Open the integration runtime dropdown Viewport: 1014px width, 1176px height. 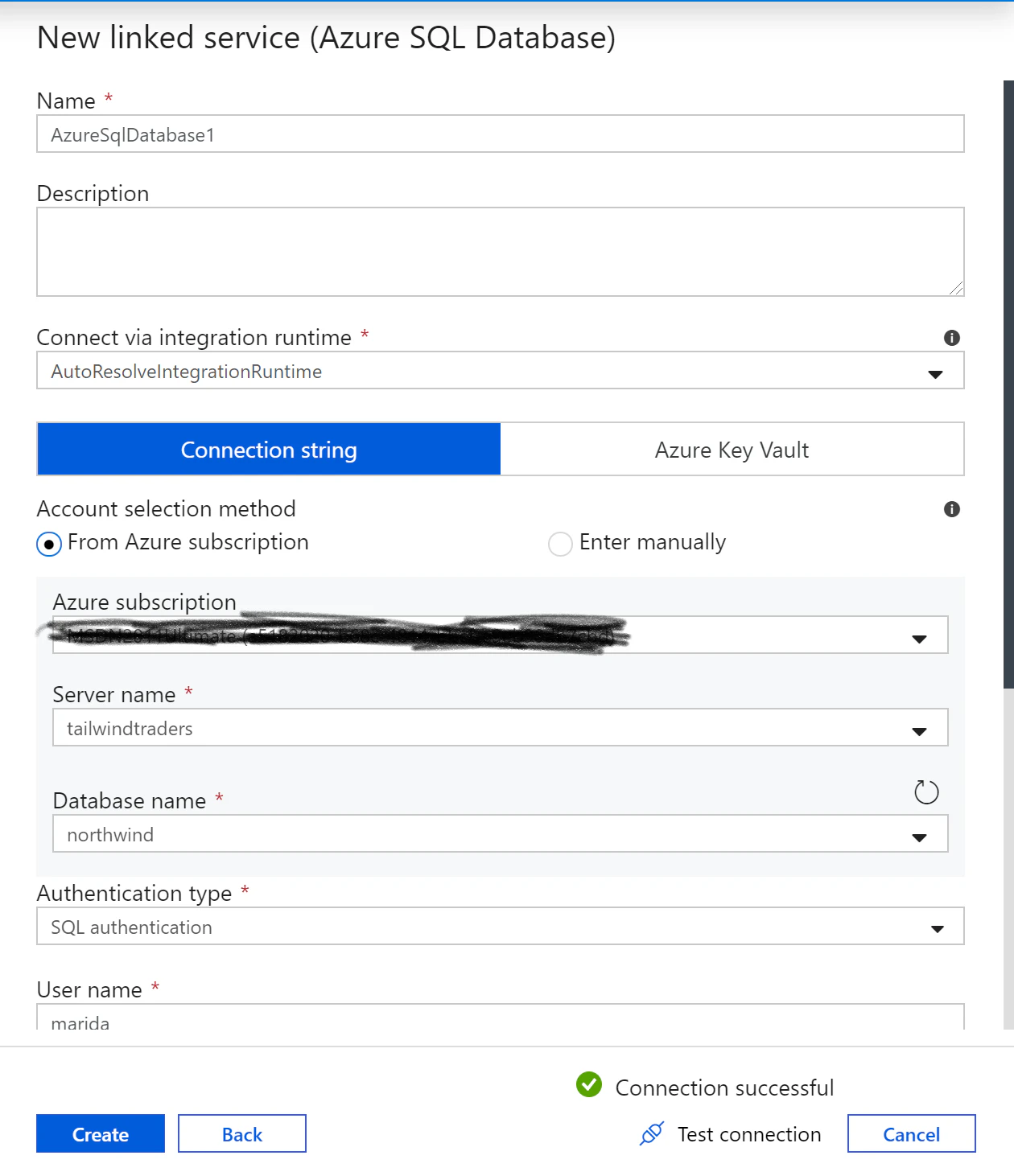(501, 371)
